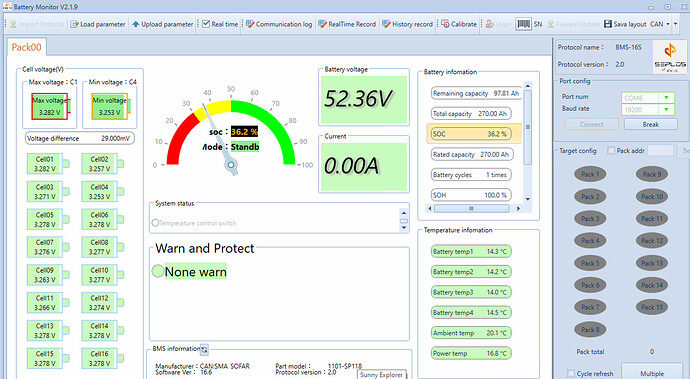This screenshot has height=379, width=690.
Task: Switch to the Pack00 tab
Action: (x=26, y=47)
